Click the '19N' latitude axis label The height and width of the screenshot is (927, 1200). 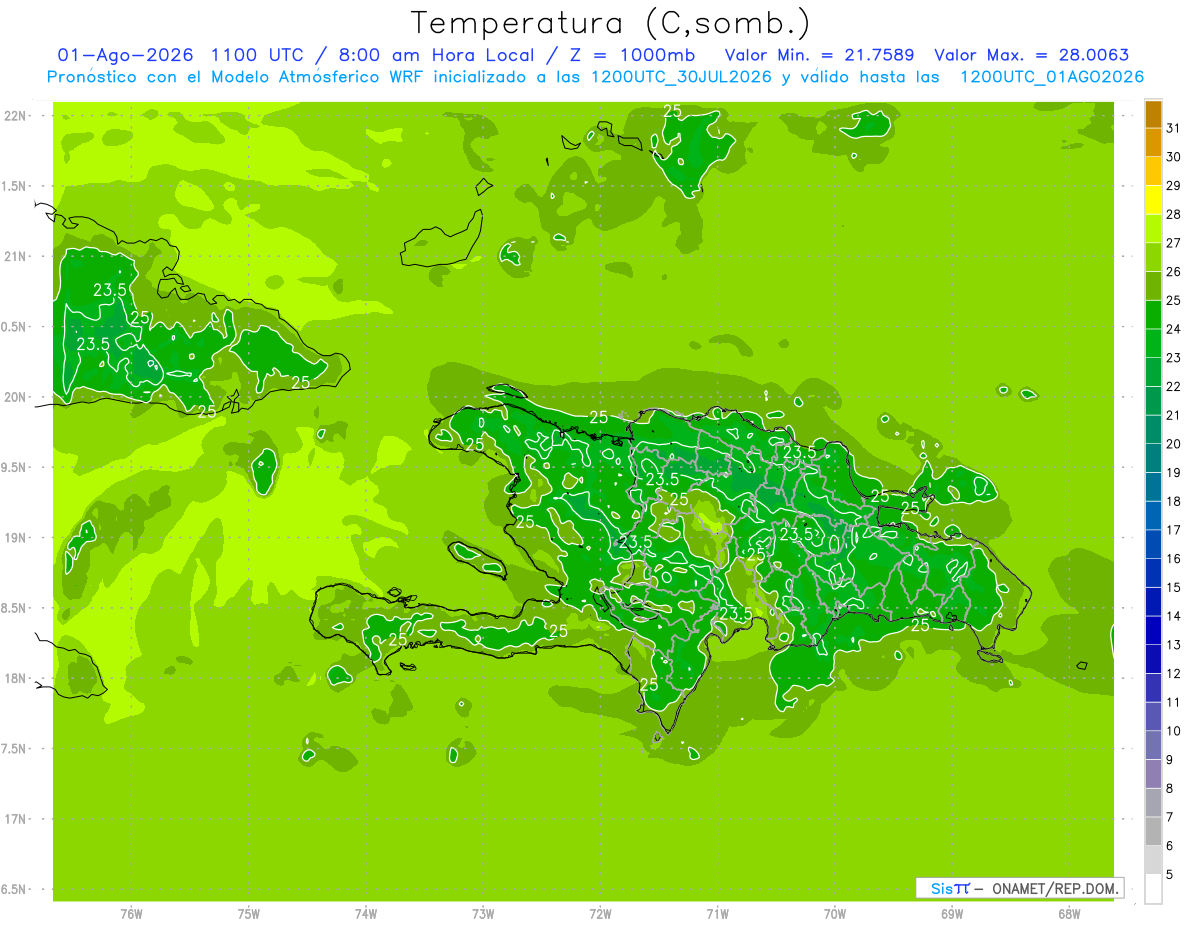pyautogui.click(x=16, y=538)
